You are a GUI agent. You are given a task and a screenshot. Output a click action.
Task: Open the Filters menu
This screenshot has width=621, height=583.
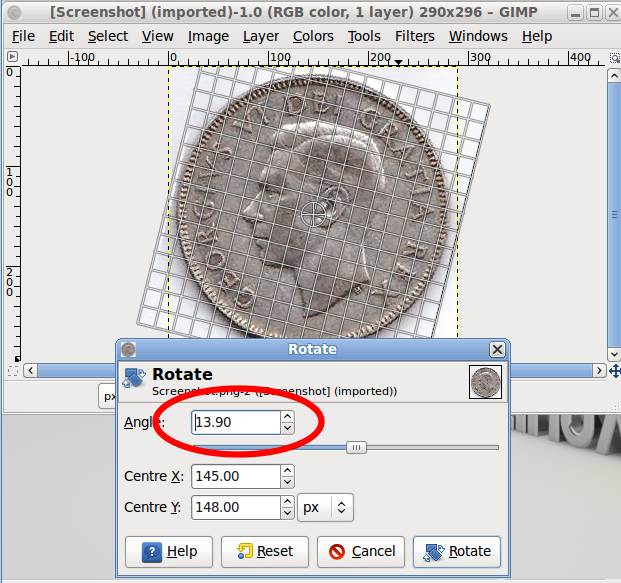[415, 36]
